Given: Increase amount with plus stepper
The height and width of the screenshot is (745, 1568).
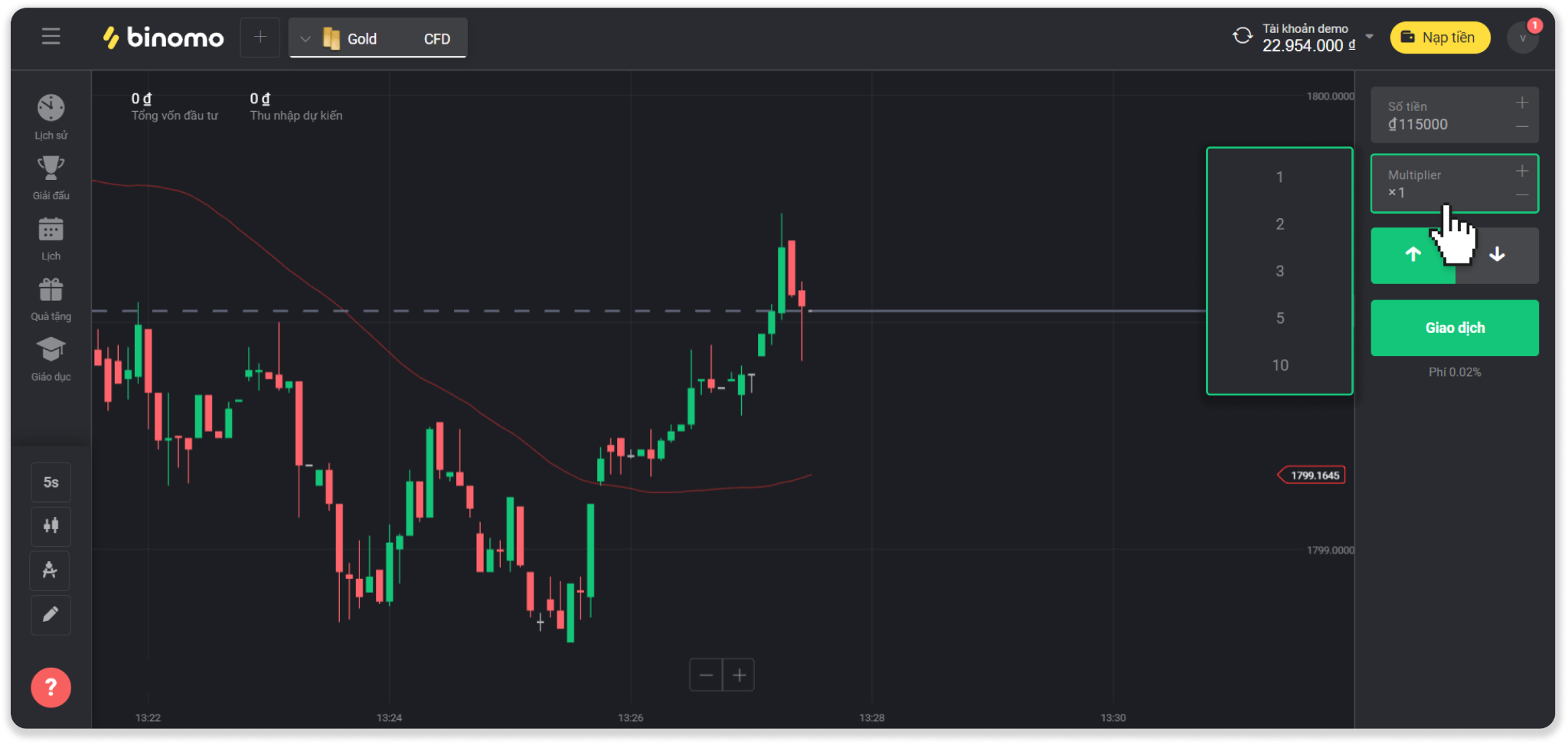Looking at the screenshot, I should click(x=1522, y=103).
